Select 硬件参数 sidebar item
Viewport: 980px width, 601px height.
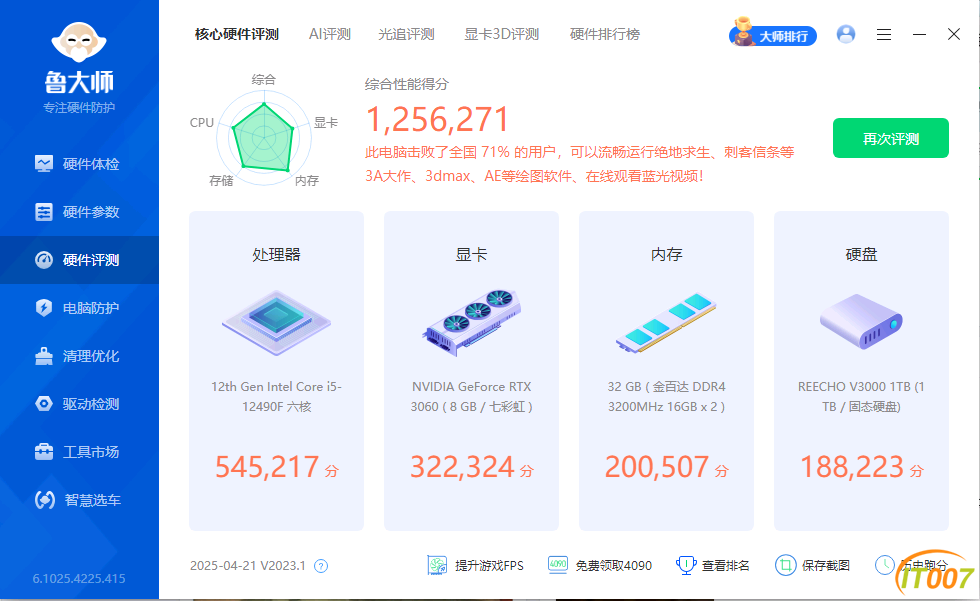coord(79,212)
